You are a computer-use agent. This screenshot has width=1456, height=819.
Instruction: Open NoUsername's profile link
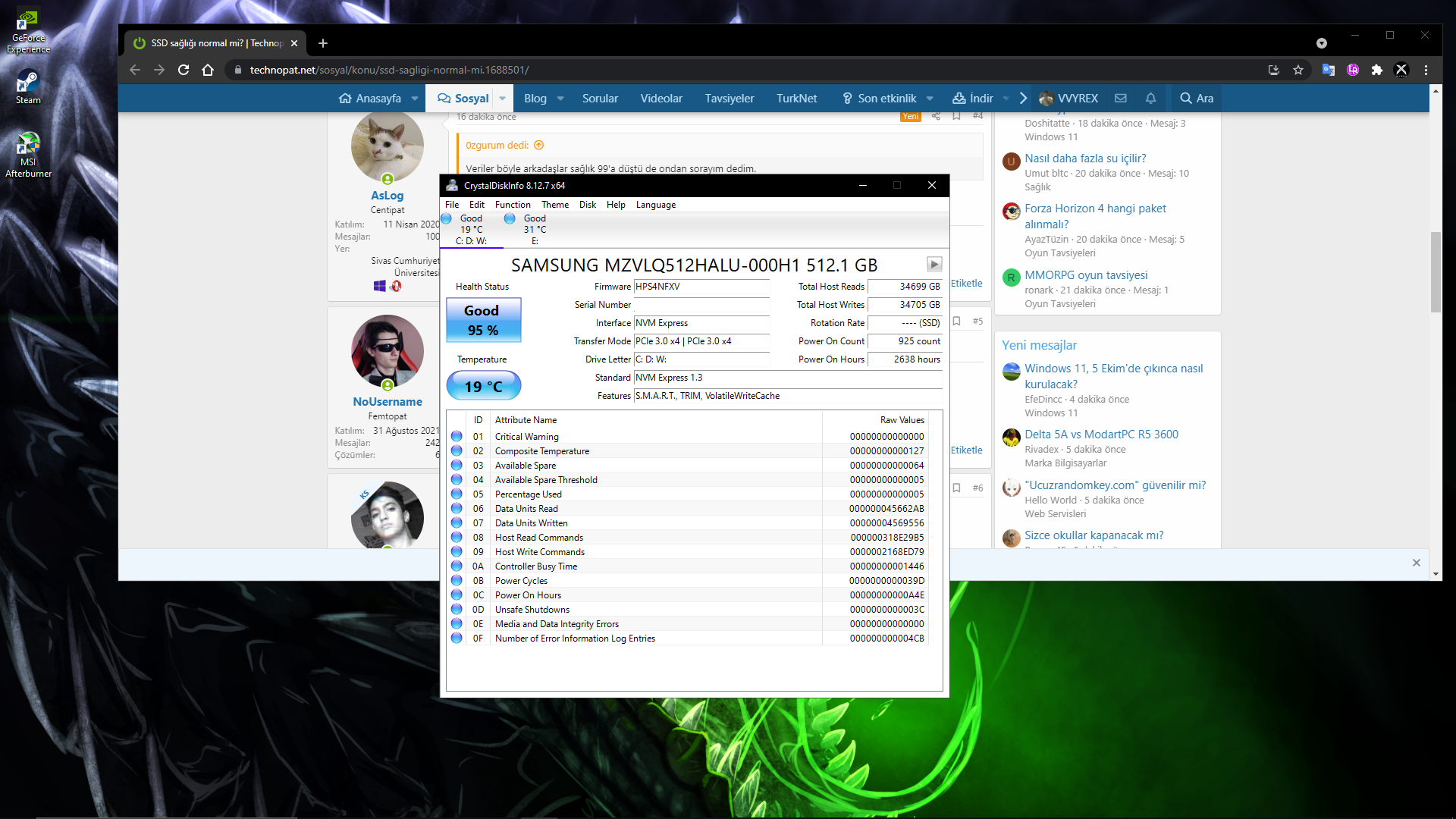click(387, 402)
